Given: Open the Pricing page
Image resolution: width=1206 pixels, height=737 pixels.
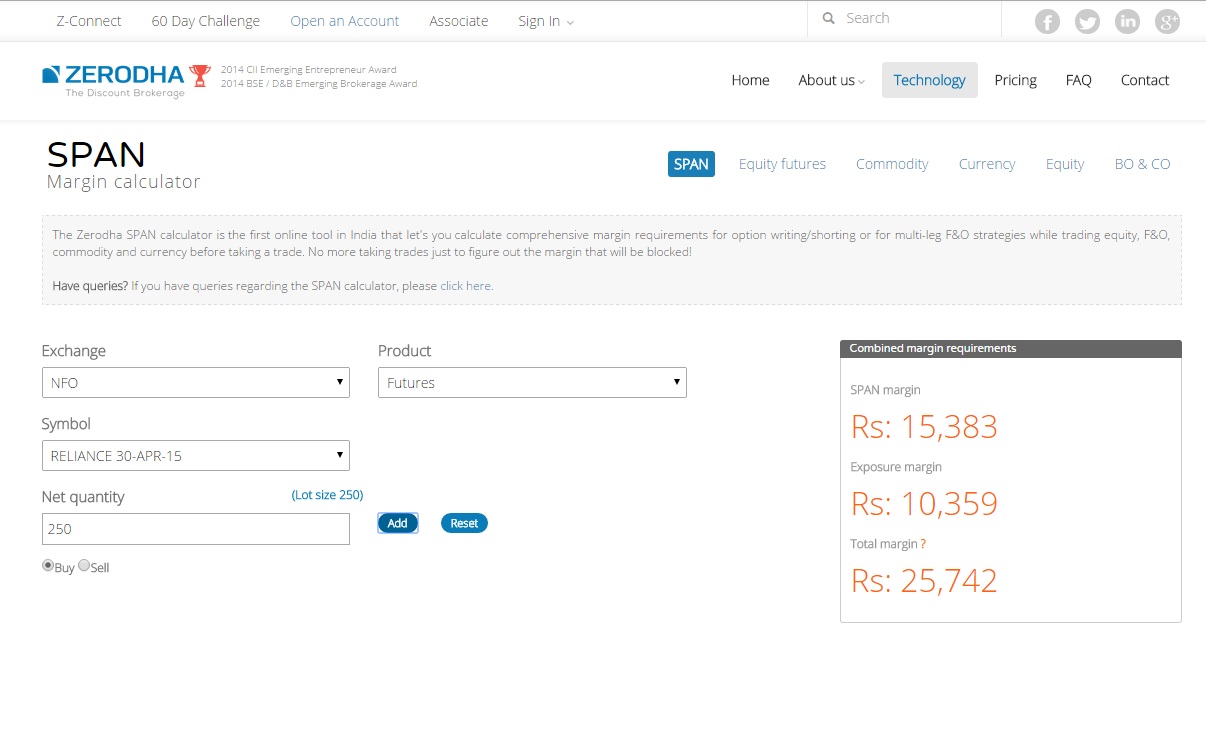Looking at the screenshot, I should pyautogui.click(x=1015, y=80).
